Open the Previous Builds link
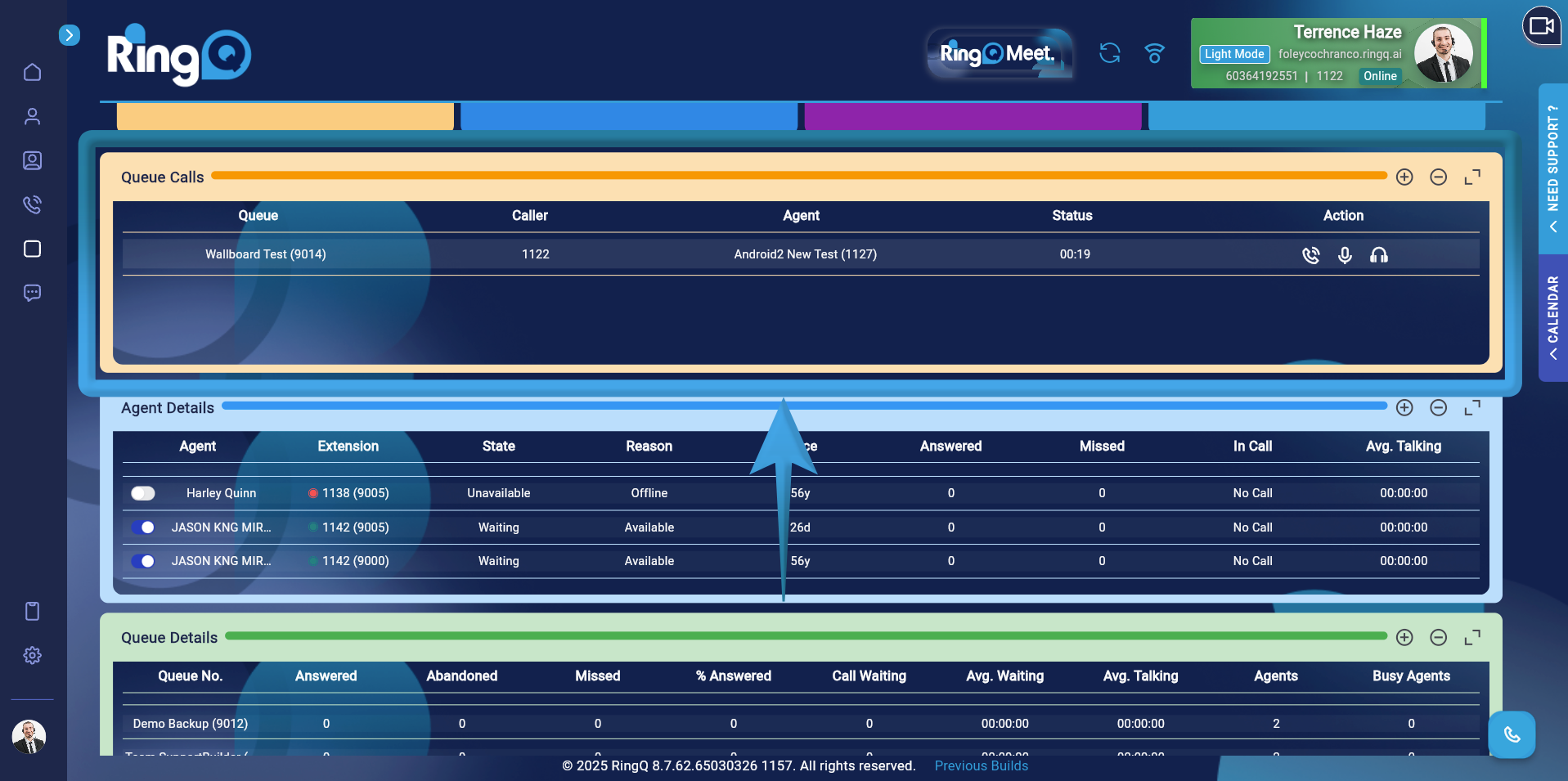Image resolution: width=1568 pixels, height=781 pixels. [981, 765]
